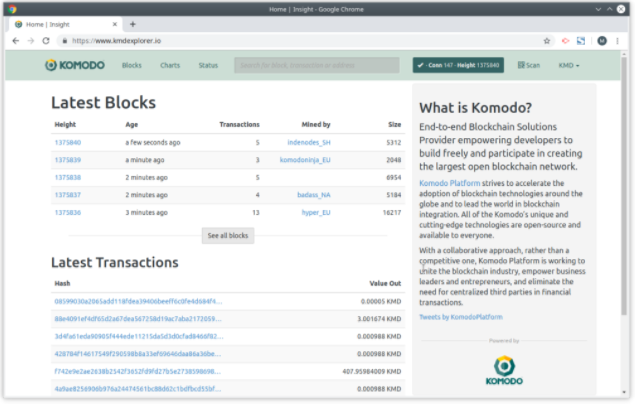Click the browser forward arrow
This screenshot has width=635, height=404.
pos(31,41)
